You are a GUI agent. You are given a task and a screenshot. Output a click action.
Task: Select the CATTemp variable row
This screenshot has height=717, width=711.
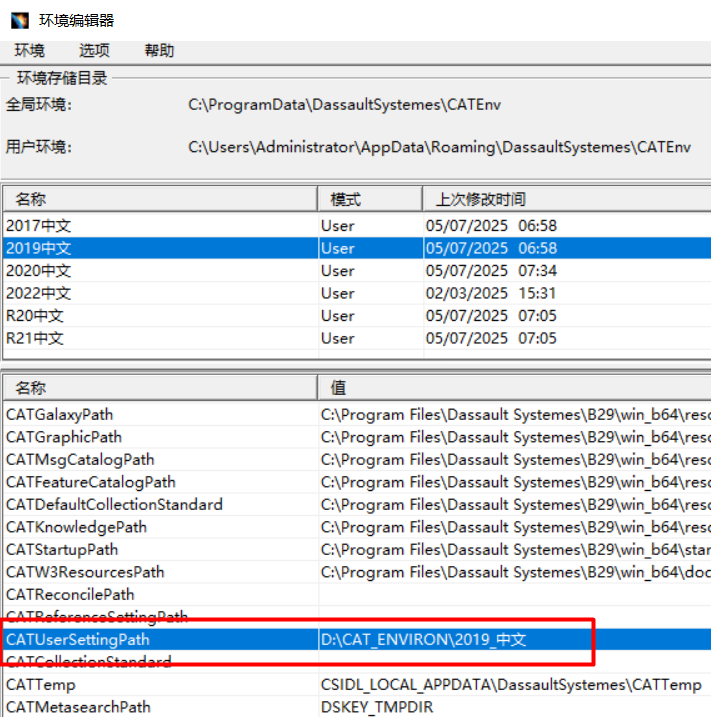click(x=40, y=685)
